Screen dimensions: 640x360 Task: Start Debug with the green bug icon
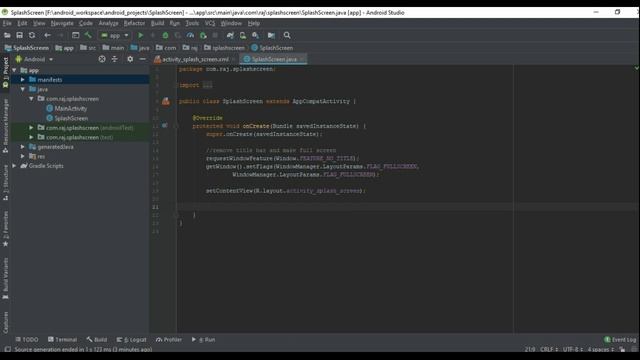point(165,36)
